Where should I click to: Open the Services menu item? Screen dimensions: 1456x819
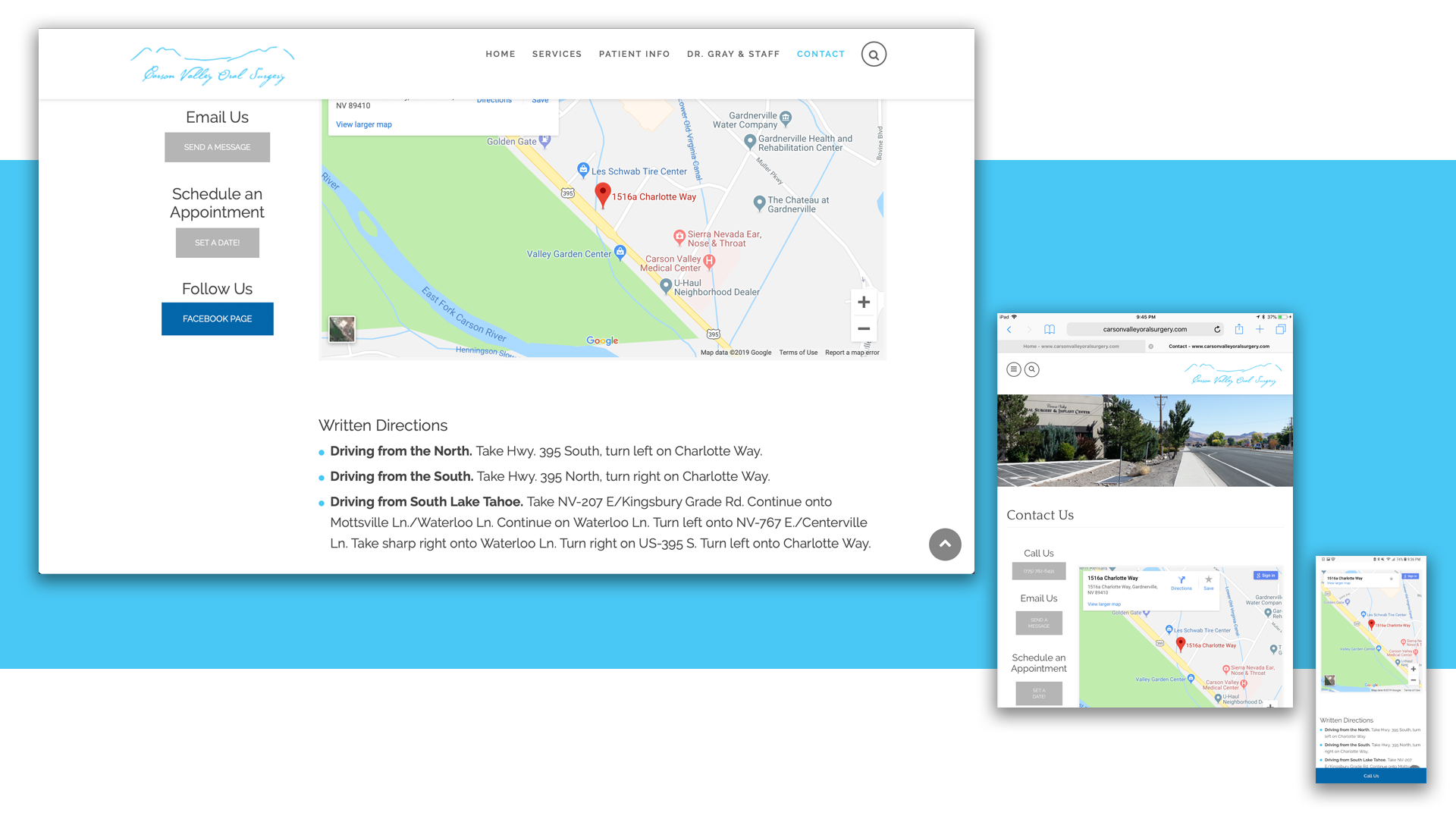coord(557,55)
